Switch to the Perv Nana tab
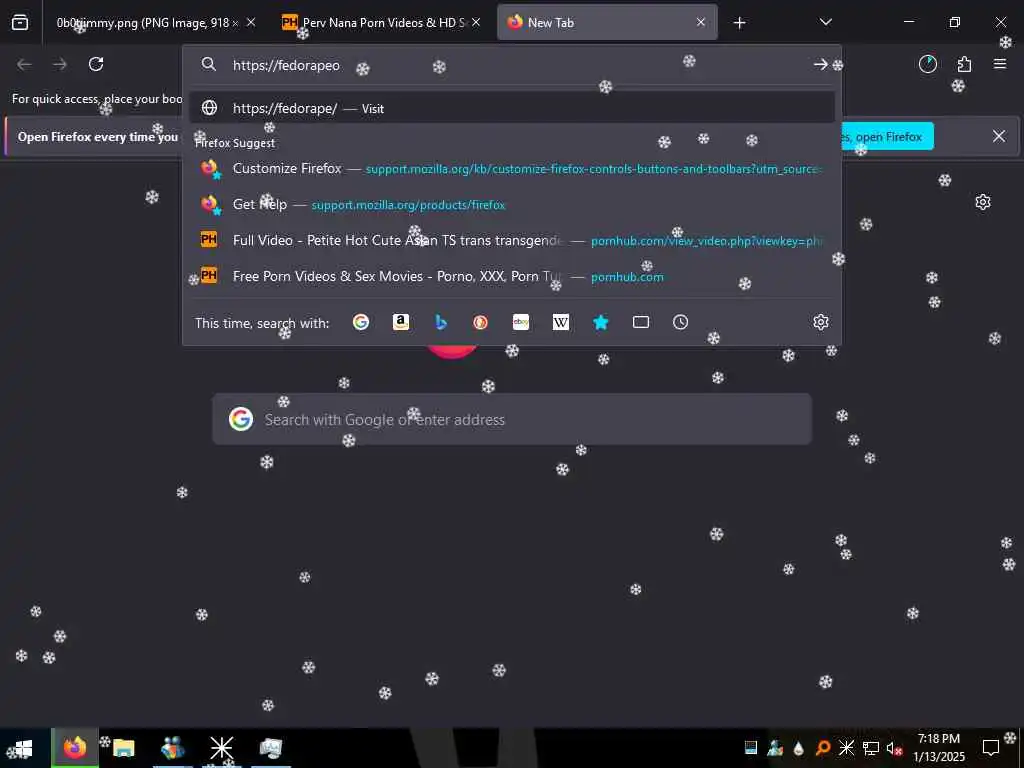 click(382, 22)
